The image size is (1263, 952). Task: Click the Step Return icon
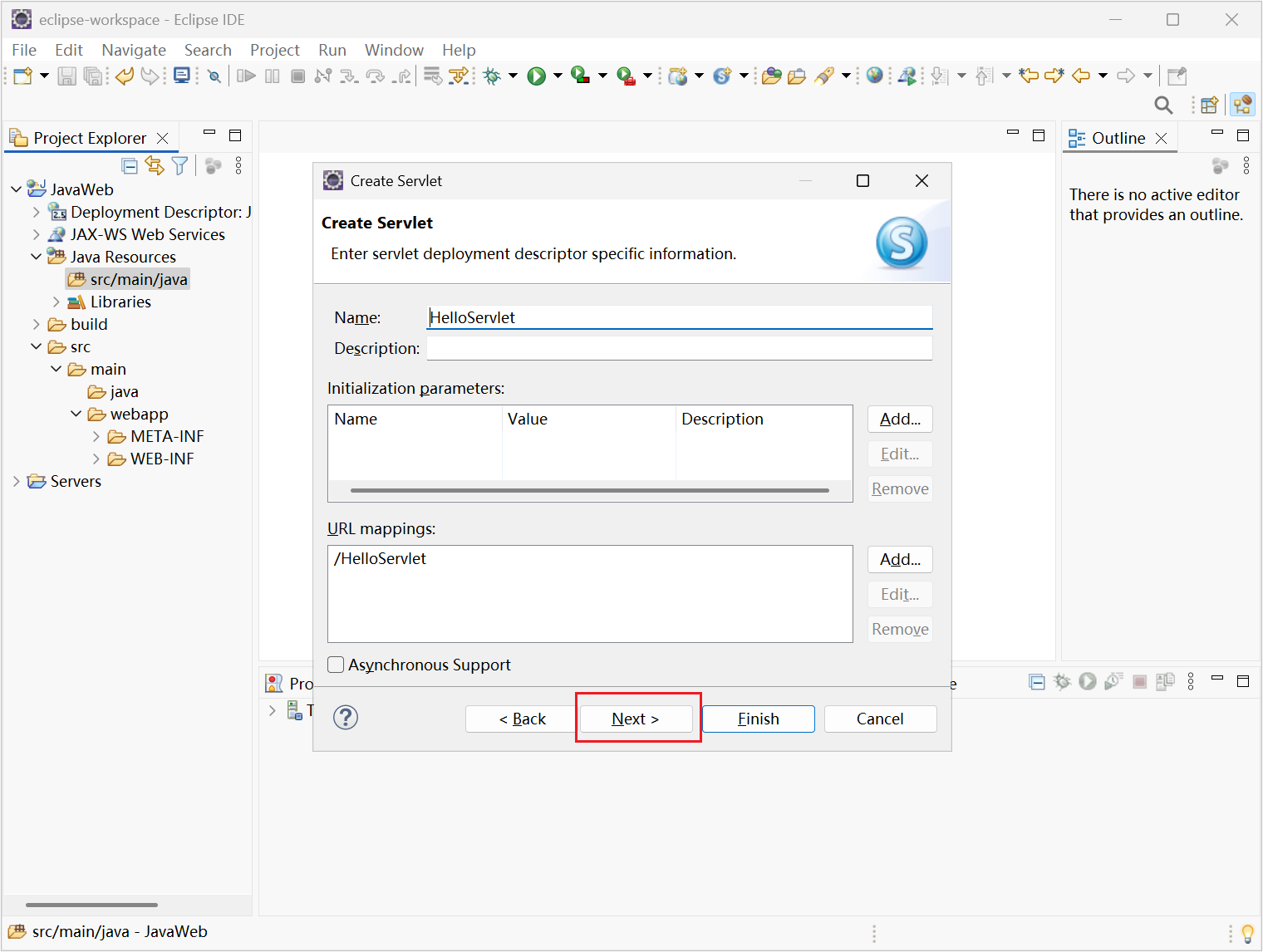(402, 76)
